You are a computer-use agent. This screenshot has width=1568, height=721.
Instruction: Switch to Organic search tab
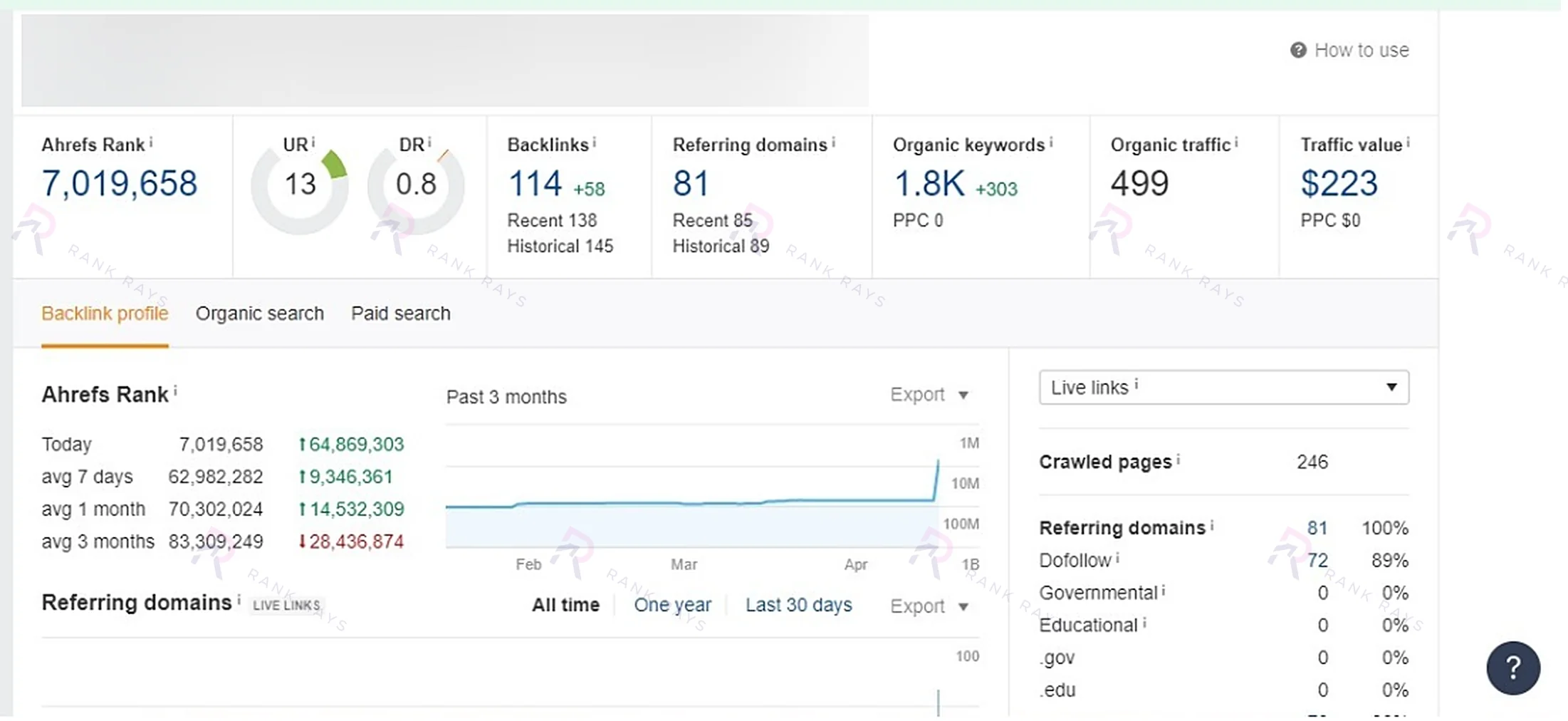click(x=260, y=313)
